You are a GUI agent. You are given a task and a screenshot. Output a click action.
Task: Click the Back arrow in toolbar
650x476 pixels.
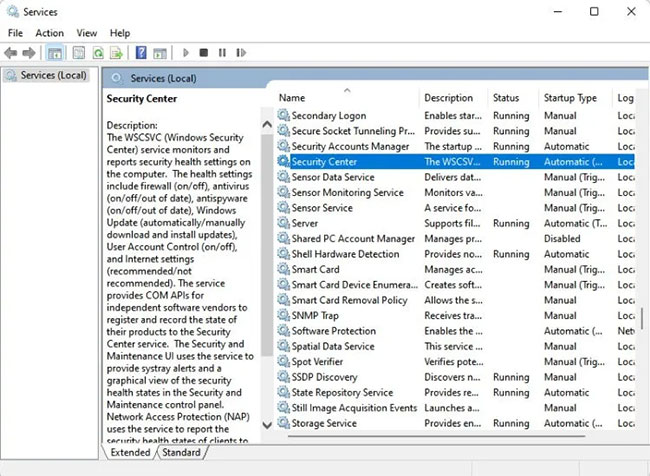coord(12,52)
